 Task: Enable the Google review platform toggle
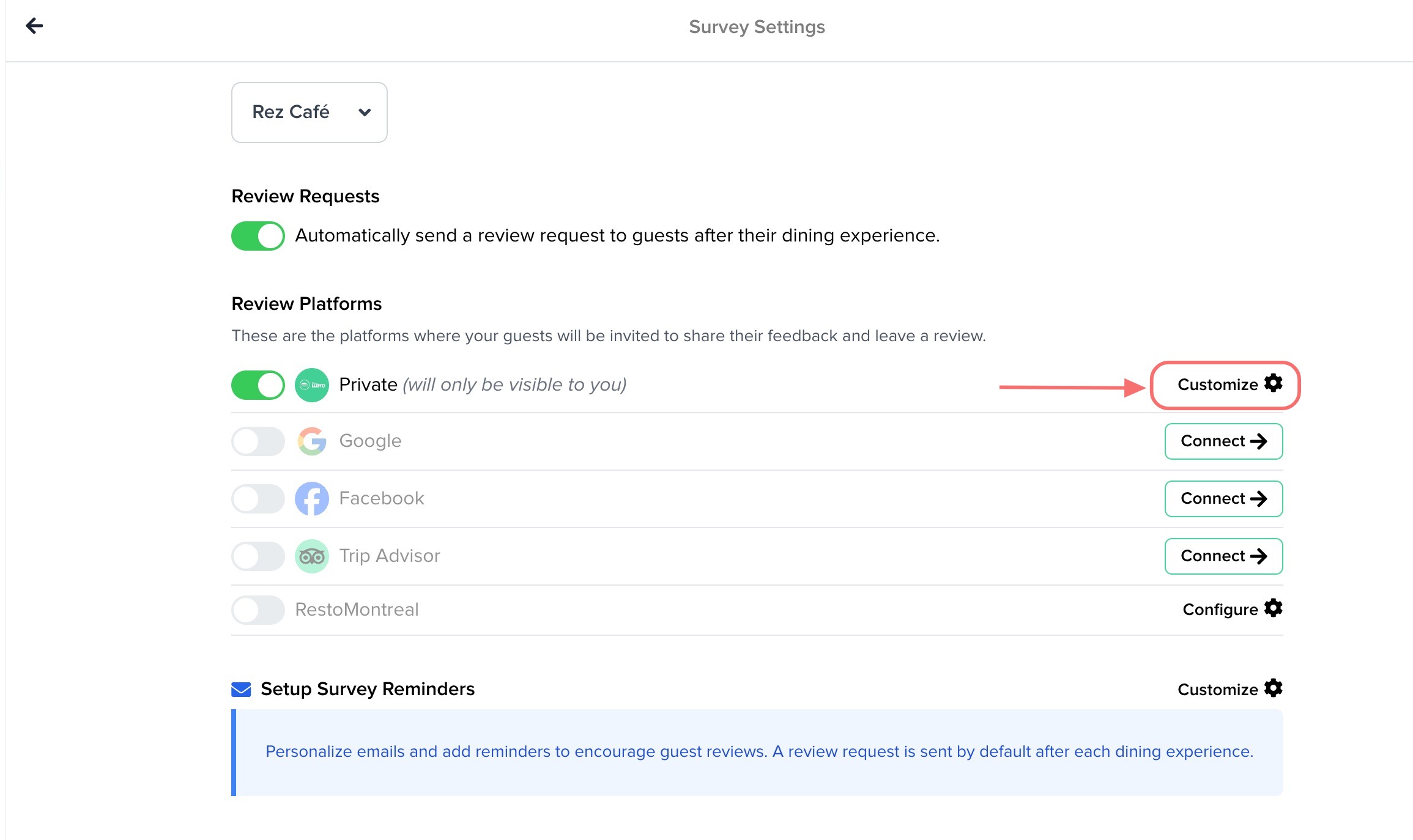[x=258, y=441]
